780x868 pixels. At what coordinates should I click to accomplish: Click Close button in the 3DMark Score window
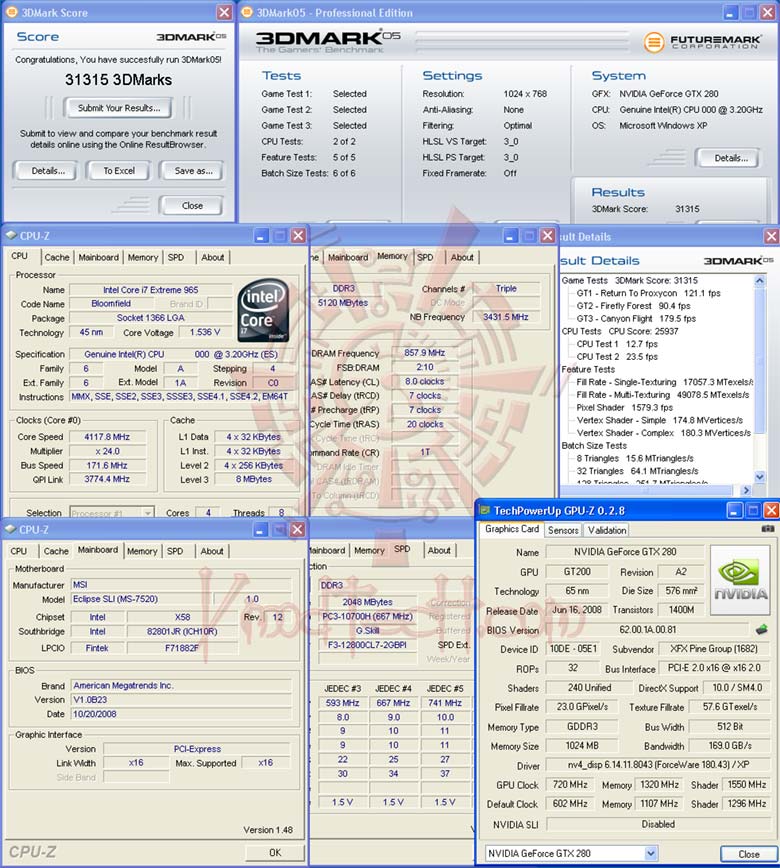pos(192,205)
